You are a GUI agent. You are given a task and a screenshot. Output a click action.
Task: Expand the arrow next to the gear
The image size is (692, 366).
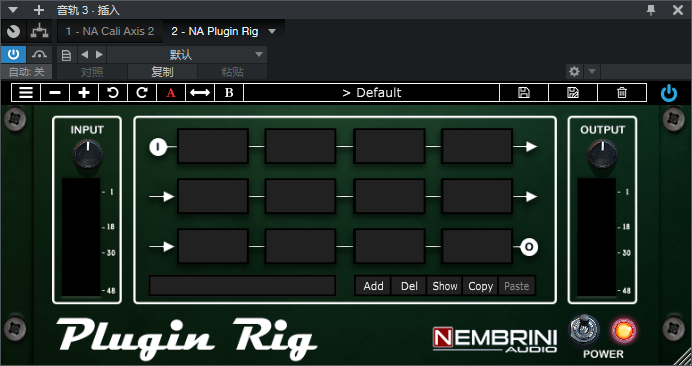592,71
